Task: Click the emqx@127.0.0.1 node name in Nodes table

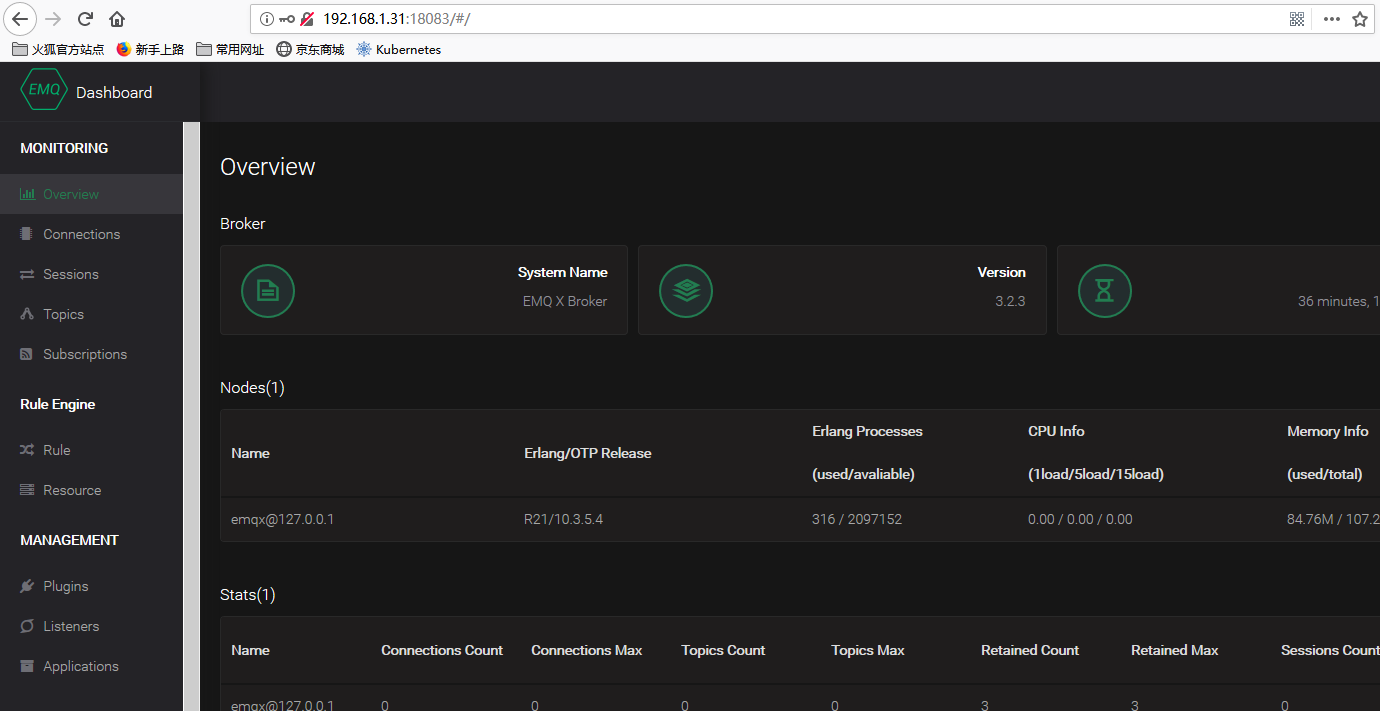Action: pos(282,519)
